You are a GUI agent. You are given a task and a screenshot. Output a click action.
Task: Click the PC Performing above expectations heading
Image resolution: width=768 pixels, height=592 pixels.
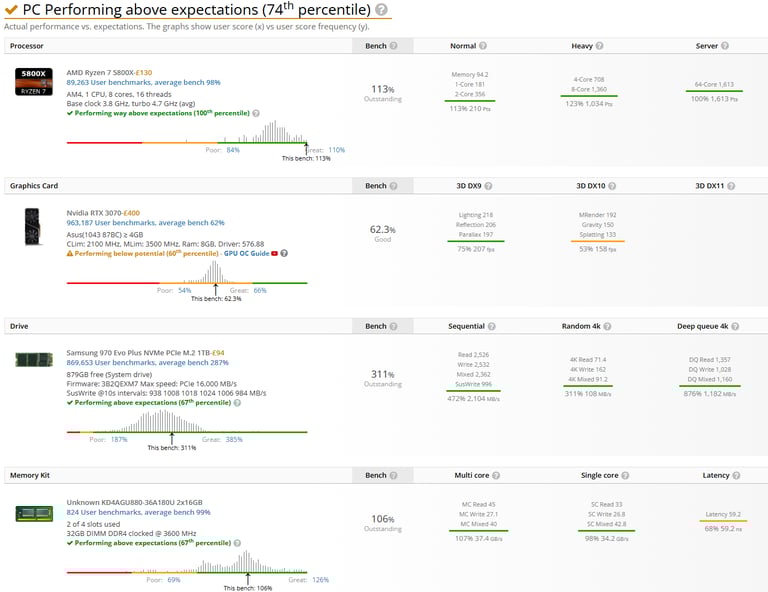(196, 10)
